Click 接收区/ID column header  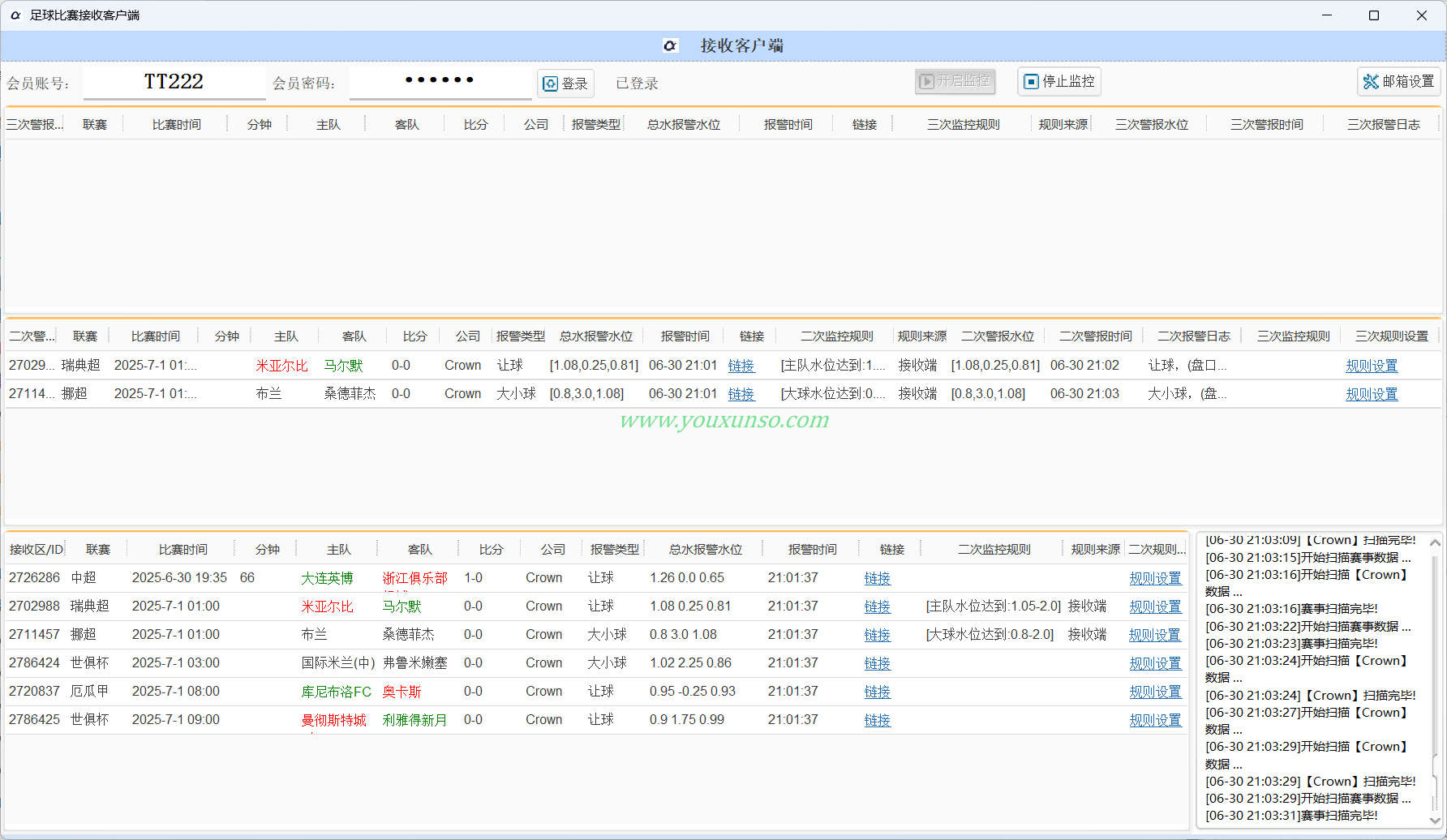point(36,549)
